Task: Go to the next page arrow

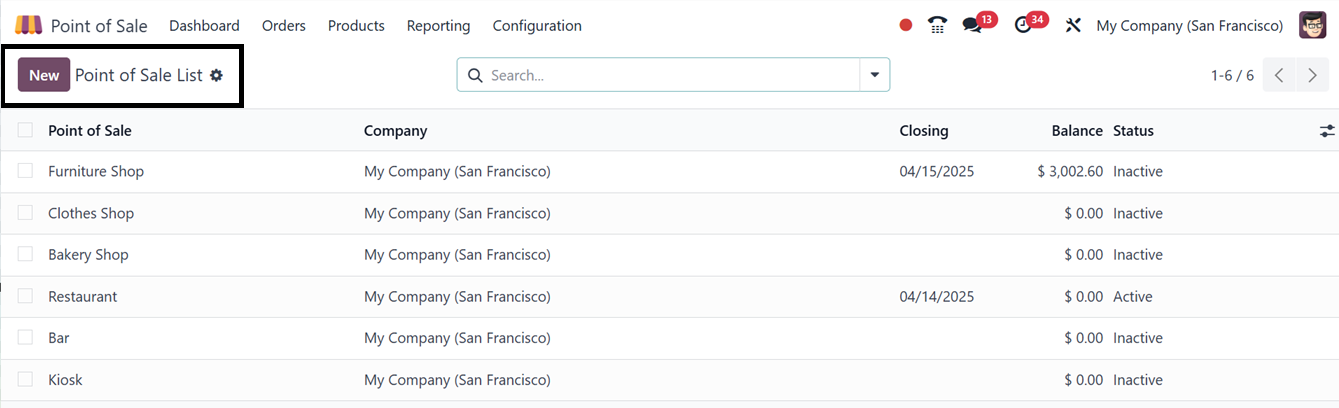Action: click(x=1312, y=75)
